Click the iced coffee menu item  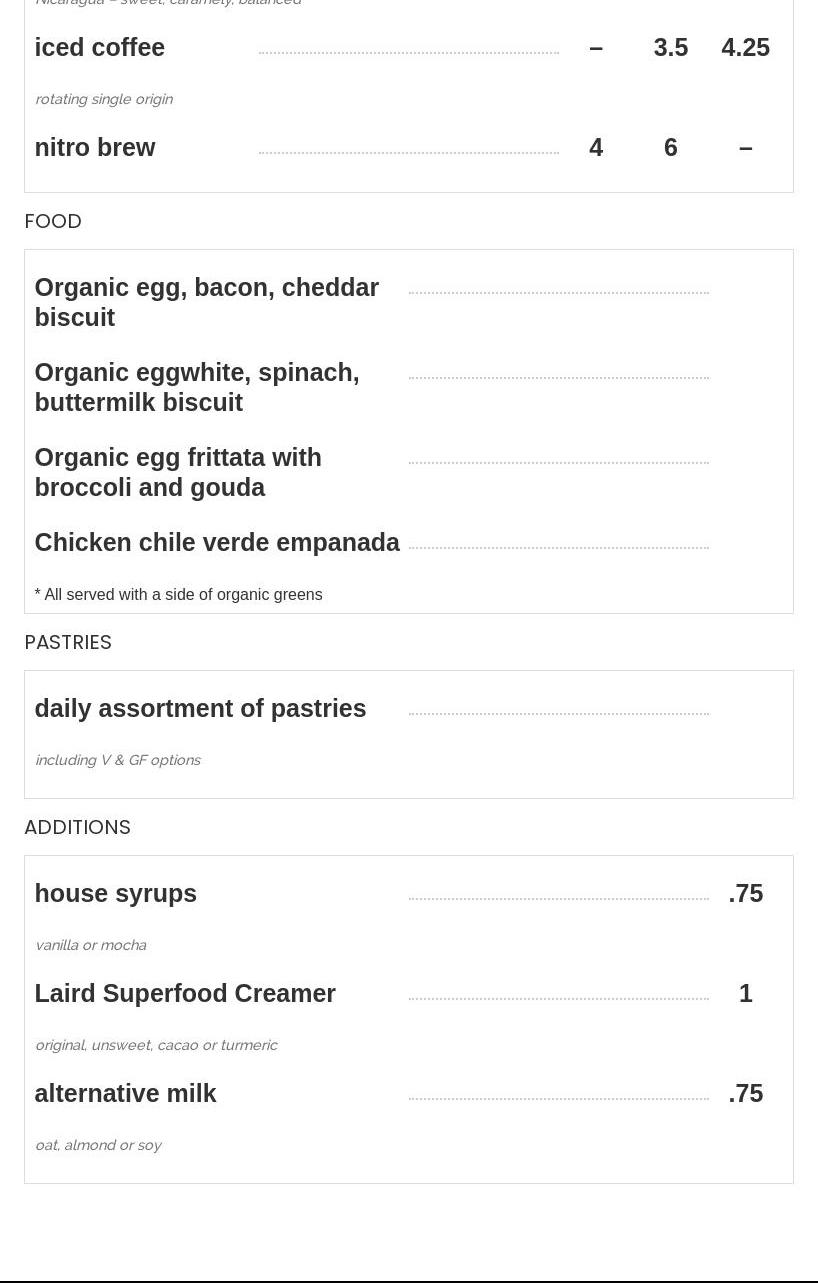pos(100,48)
